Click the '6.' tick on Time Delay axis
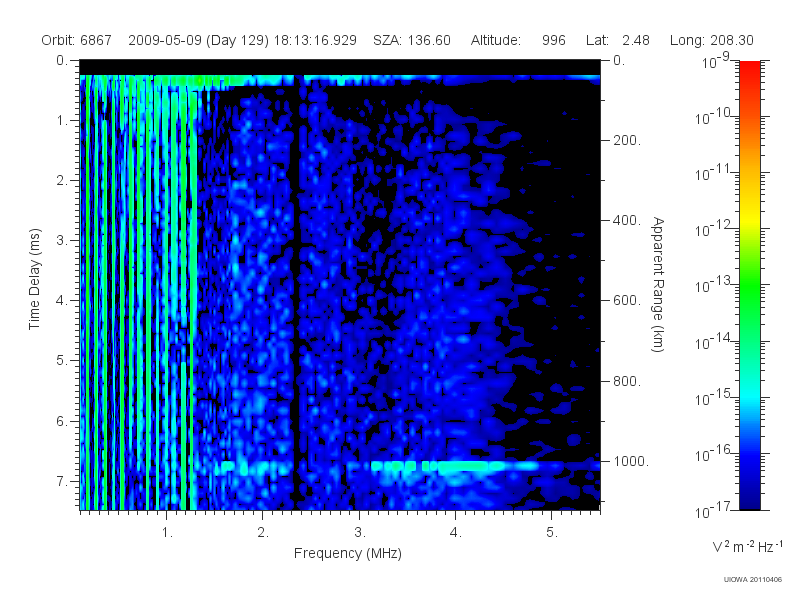The image size is (800, 600). [x=62, y=421]
